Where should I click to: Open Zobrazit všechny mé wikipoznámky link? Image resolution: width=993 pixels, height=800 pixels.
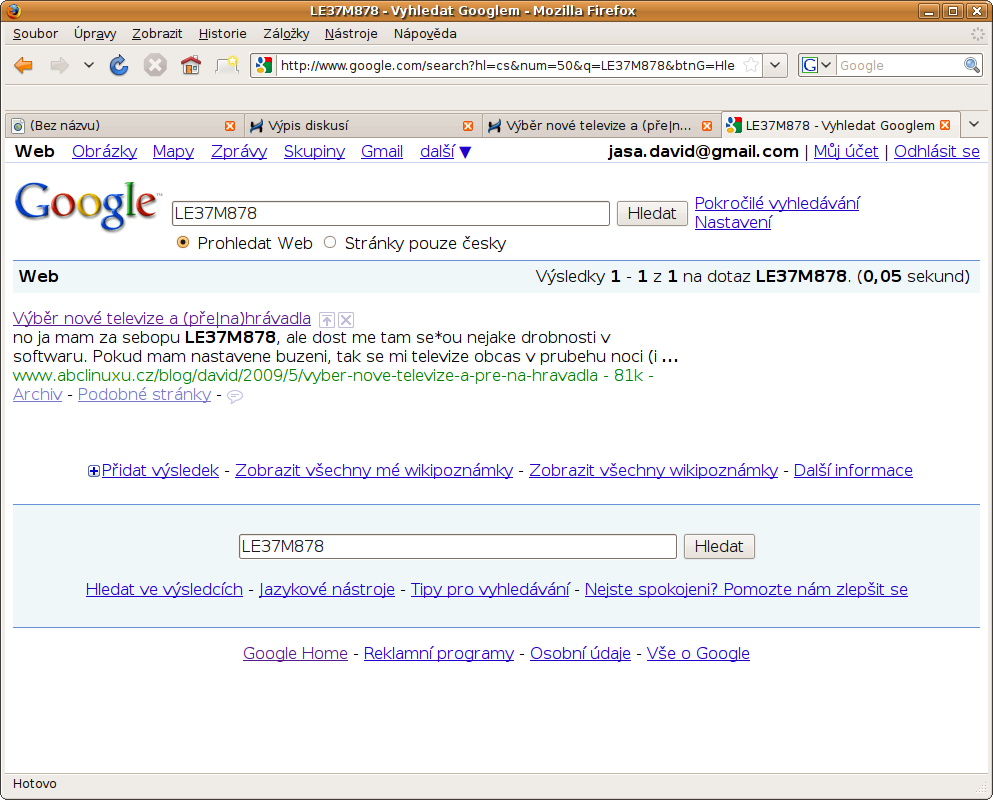[374, 470]
